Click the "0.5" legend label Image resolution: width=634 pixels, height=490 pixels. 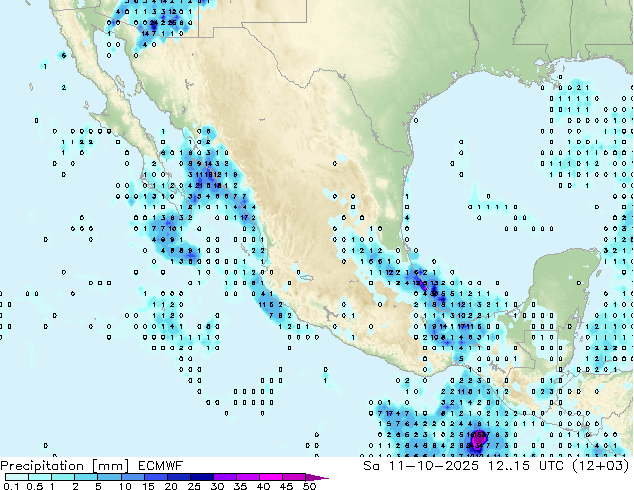coord(34,486)
